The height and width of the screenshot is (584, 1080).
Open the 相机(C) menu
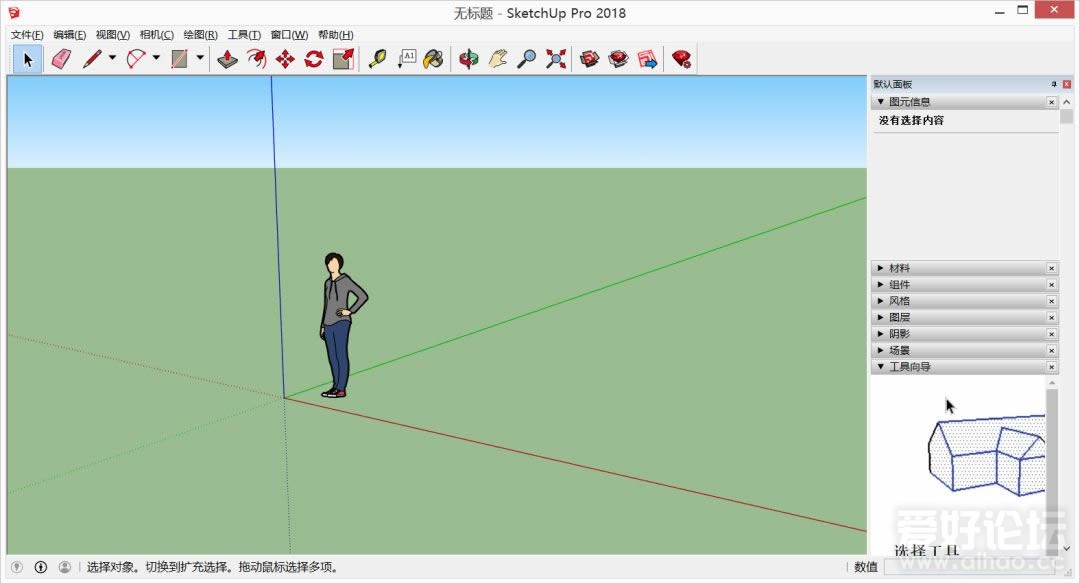(156, 35)
